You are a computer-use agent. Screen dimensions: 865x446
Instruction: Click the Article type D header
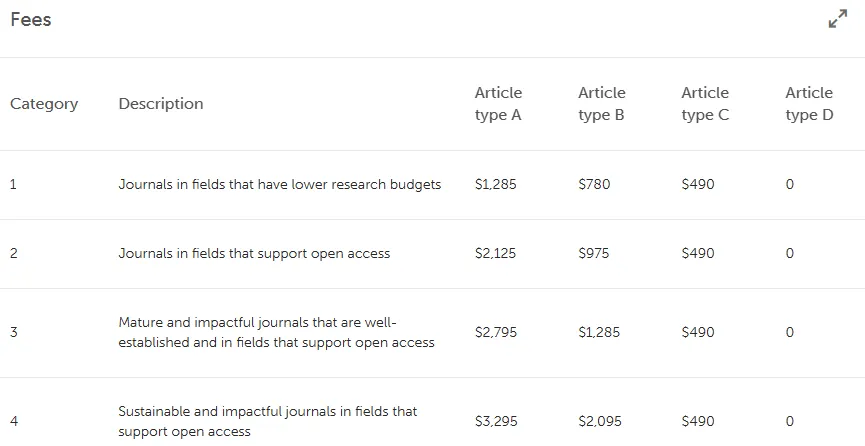809,104
